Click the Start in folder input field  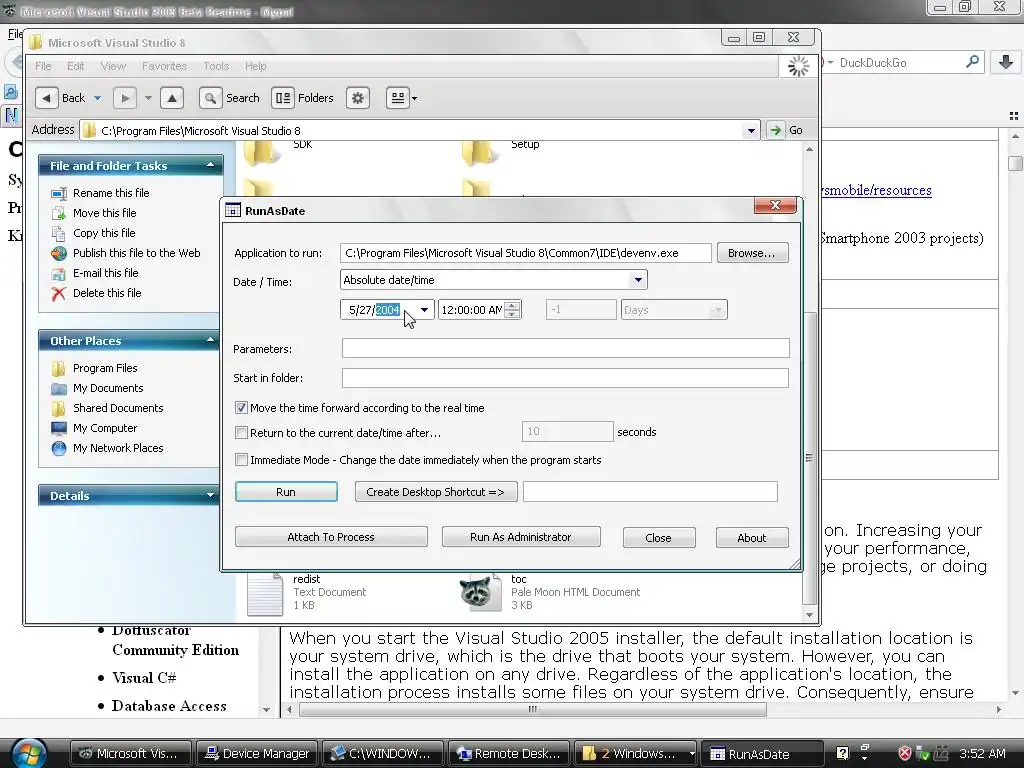point(566,377)
